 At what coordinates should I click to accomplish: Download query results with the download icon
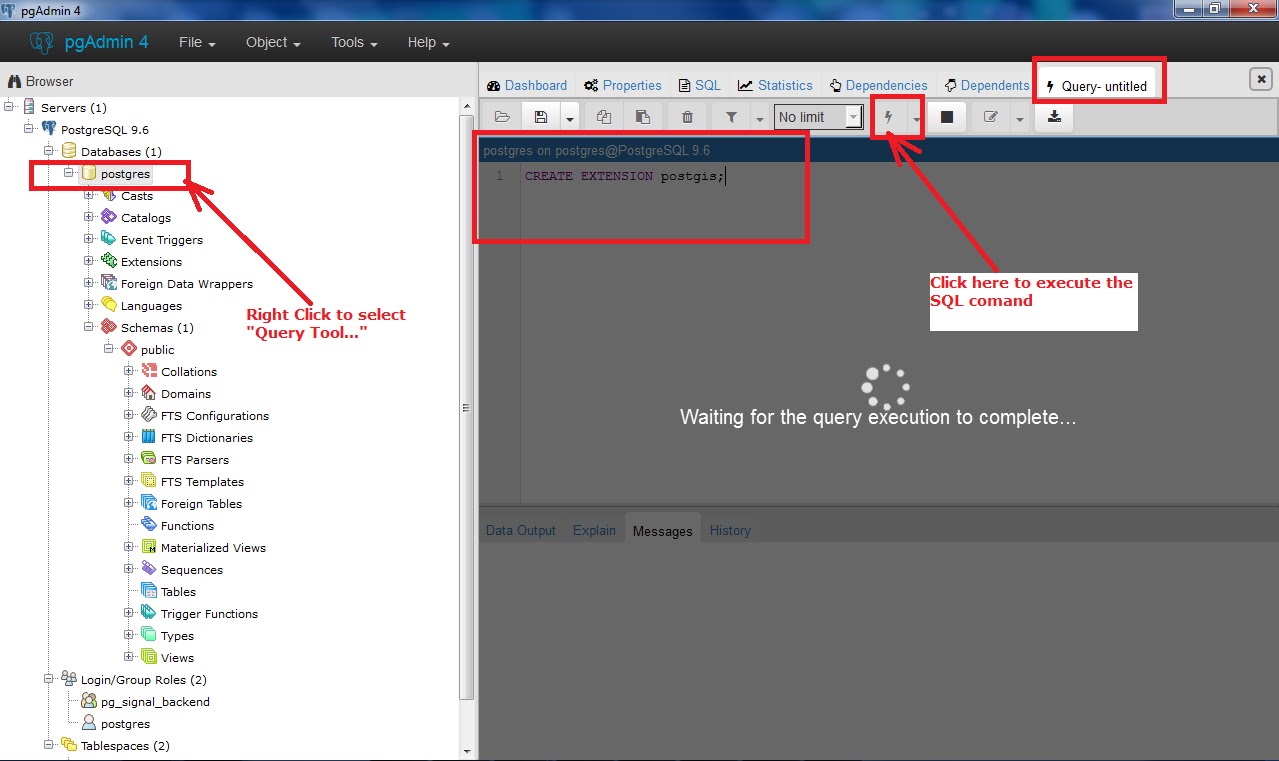(1053, 116)
